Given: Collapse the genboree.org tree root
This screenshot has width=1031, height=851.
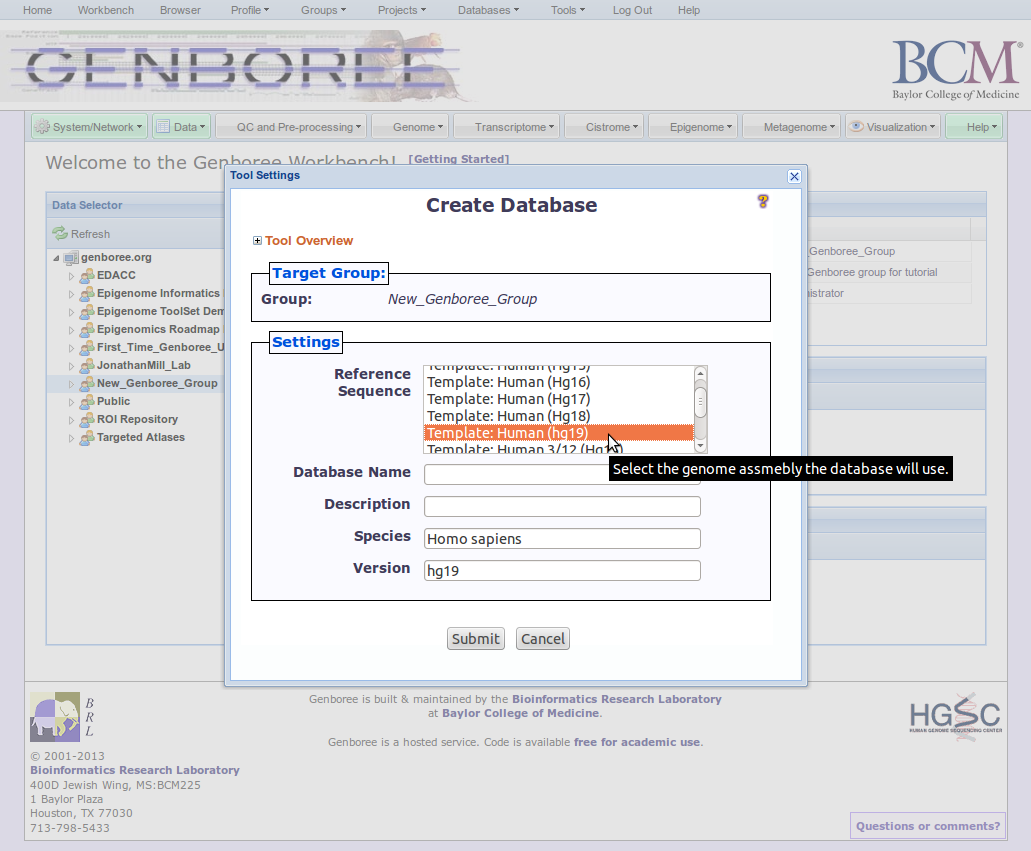Looking at the screenshot, I should (x=57, y=258).
